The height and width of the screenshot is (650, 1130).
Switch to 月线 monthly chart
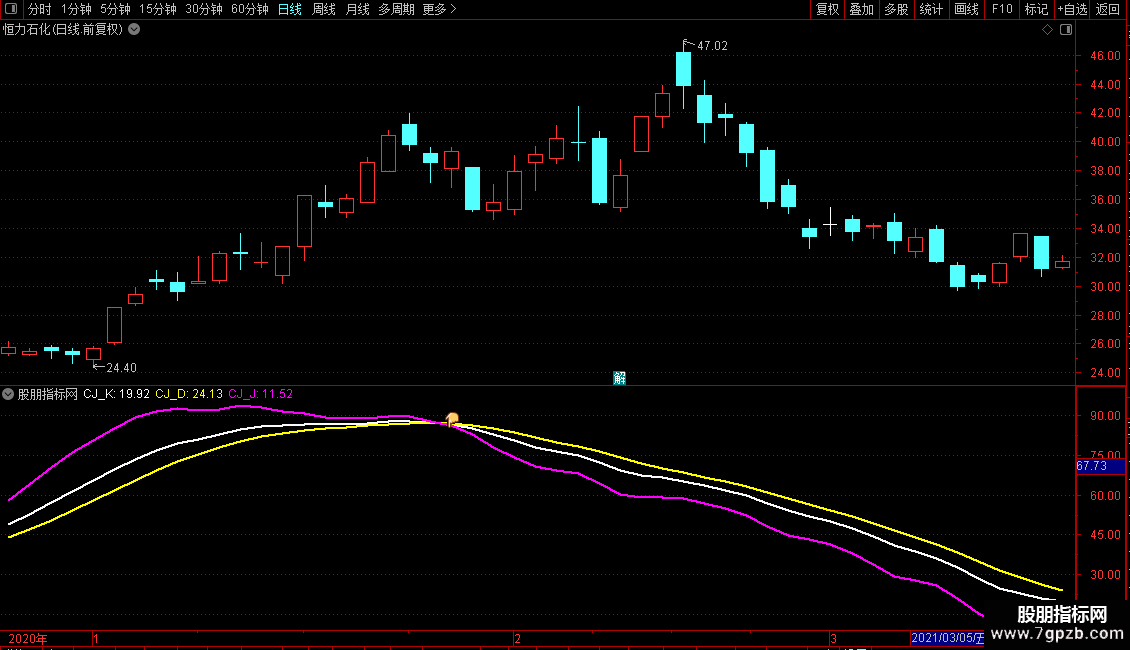click(357, 9)
